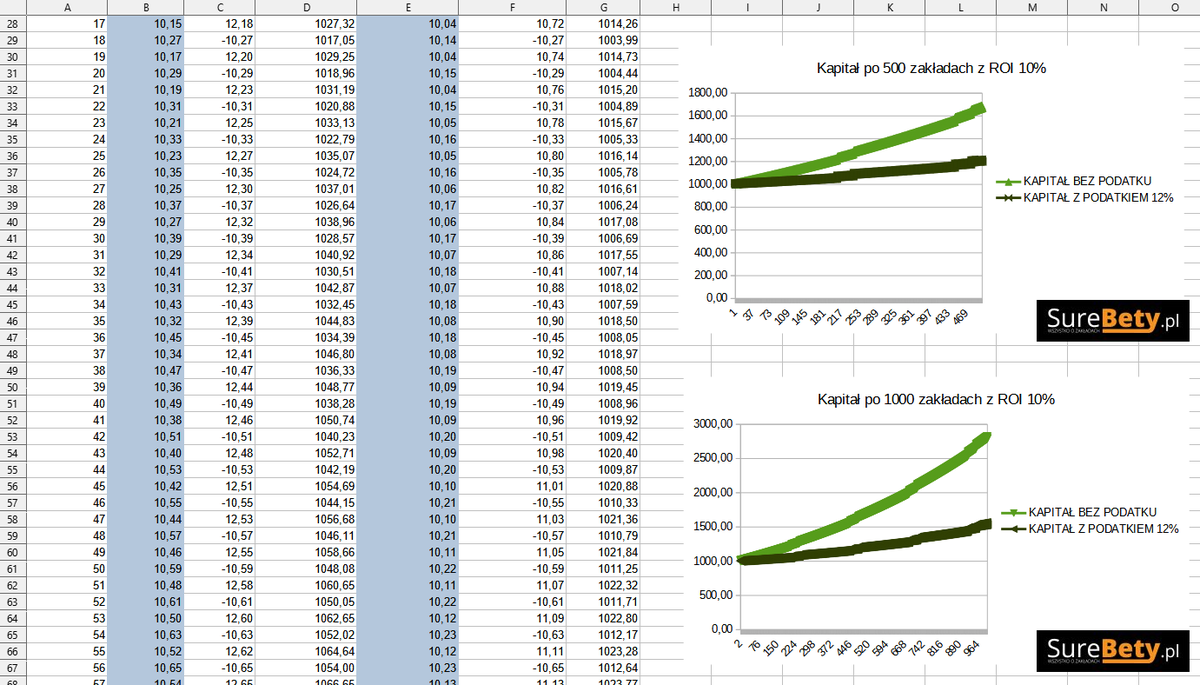Click column A cell with value 17
The height and width of the screenshot is (685, 1200).
(66, 23)
